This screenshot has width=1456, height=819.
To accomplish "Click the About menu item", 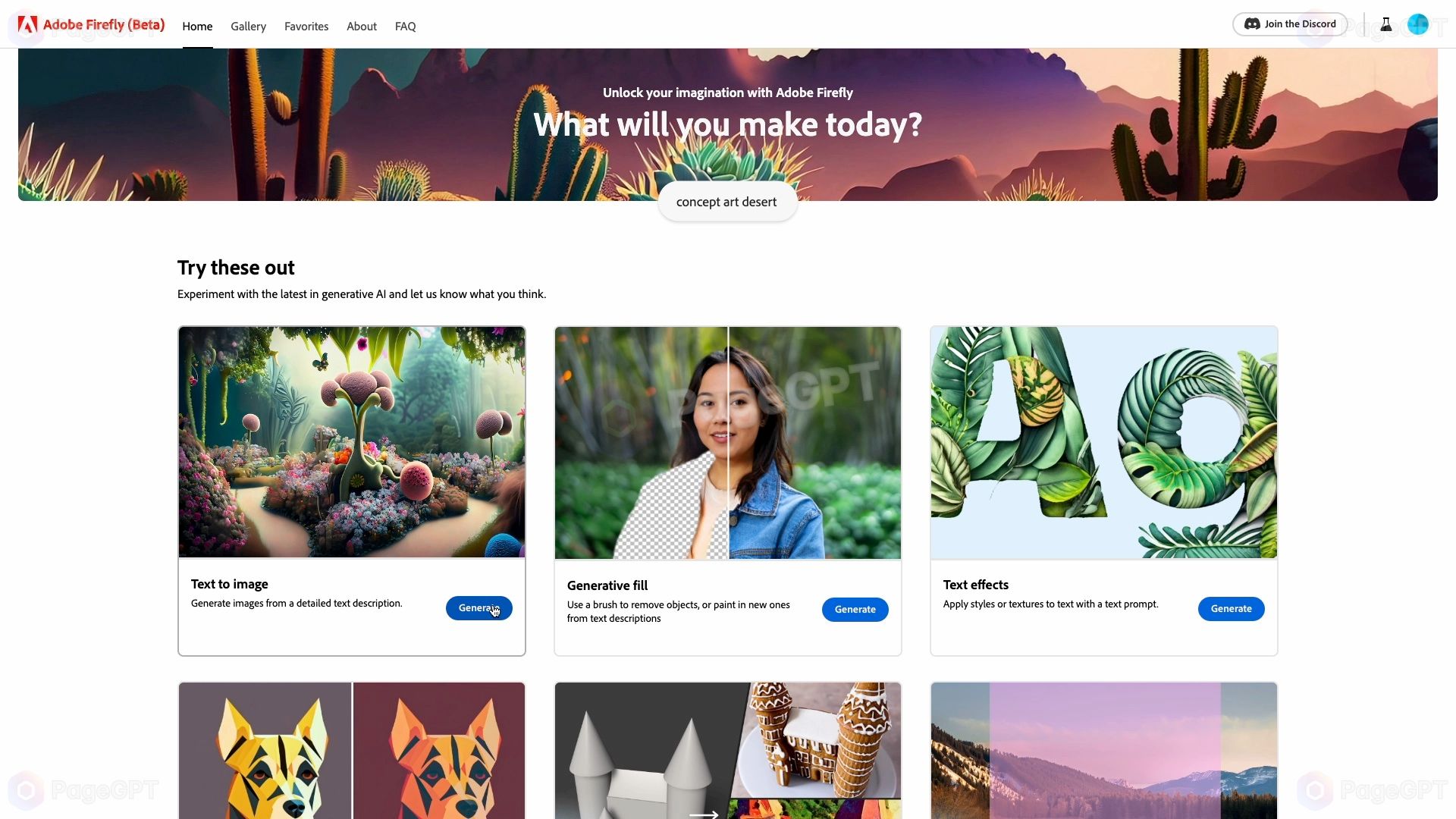I will click(x=361, y=26).
